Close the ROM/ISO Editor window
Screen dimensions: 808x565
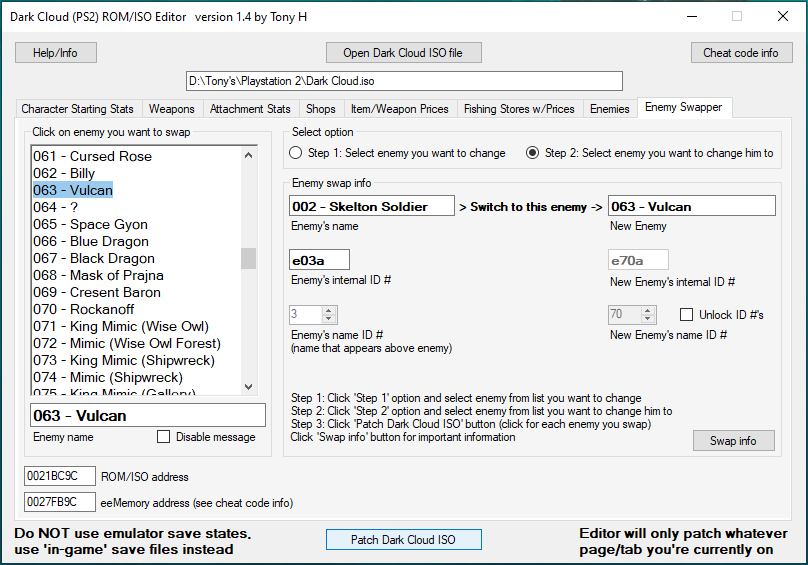tap(783, 16)
